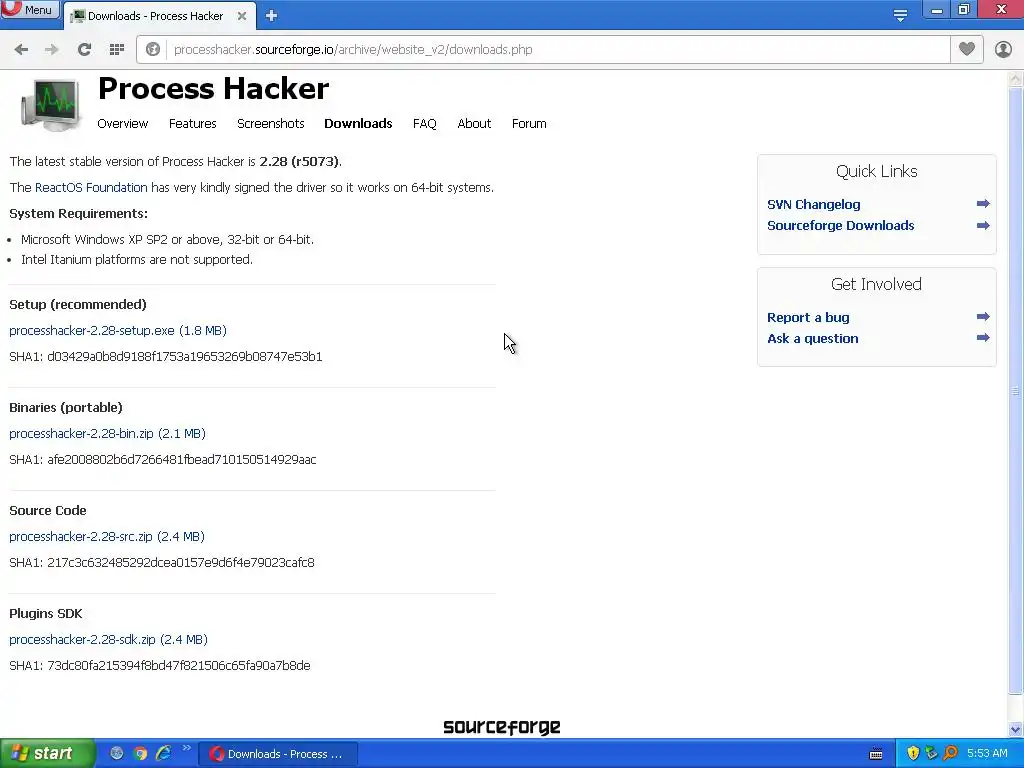Open the Screenshots page
1024x768 pixels.
270,123
